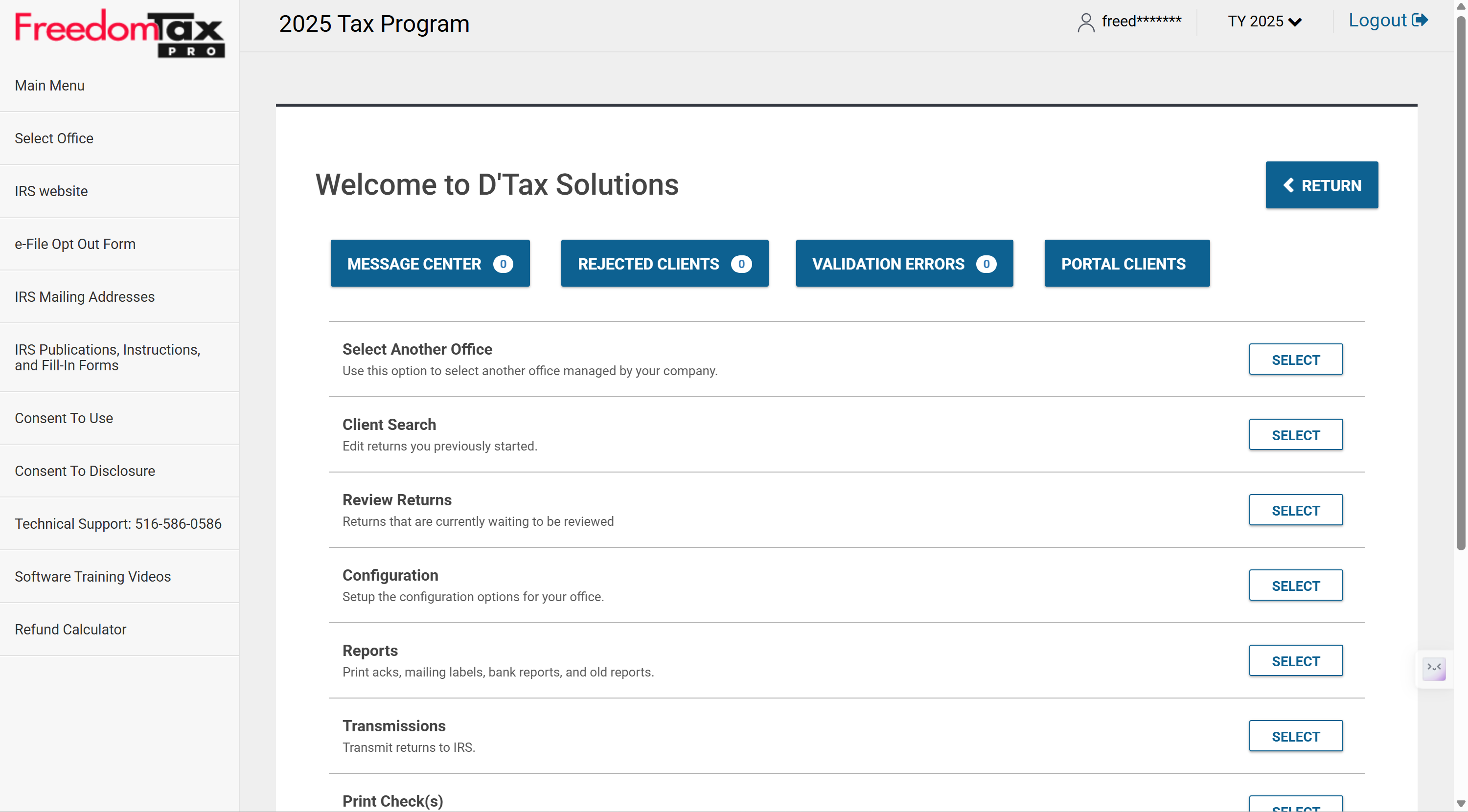The width and height of the screenshot is (1468, 812).
Task: Click the Rejected Clients count badge
Action: 741,264
